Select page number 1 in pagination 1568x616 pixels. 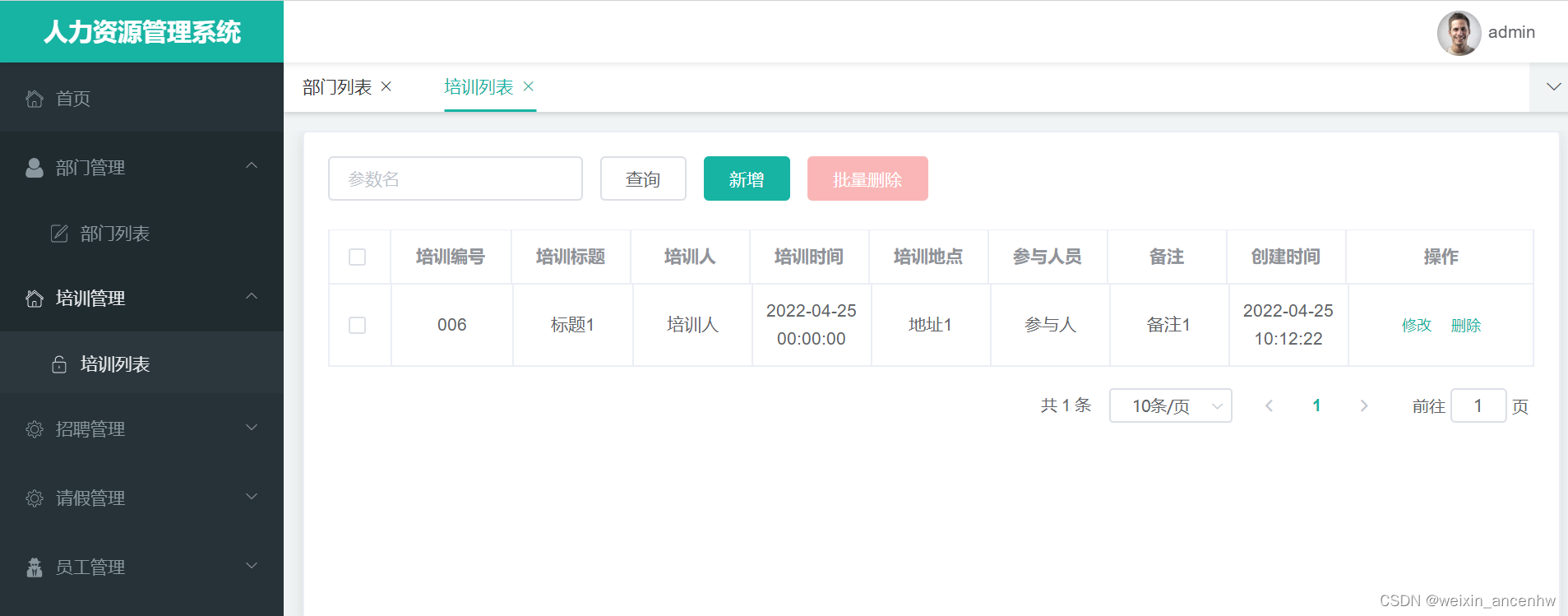tap(1316, 405)
